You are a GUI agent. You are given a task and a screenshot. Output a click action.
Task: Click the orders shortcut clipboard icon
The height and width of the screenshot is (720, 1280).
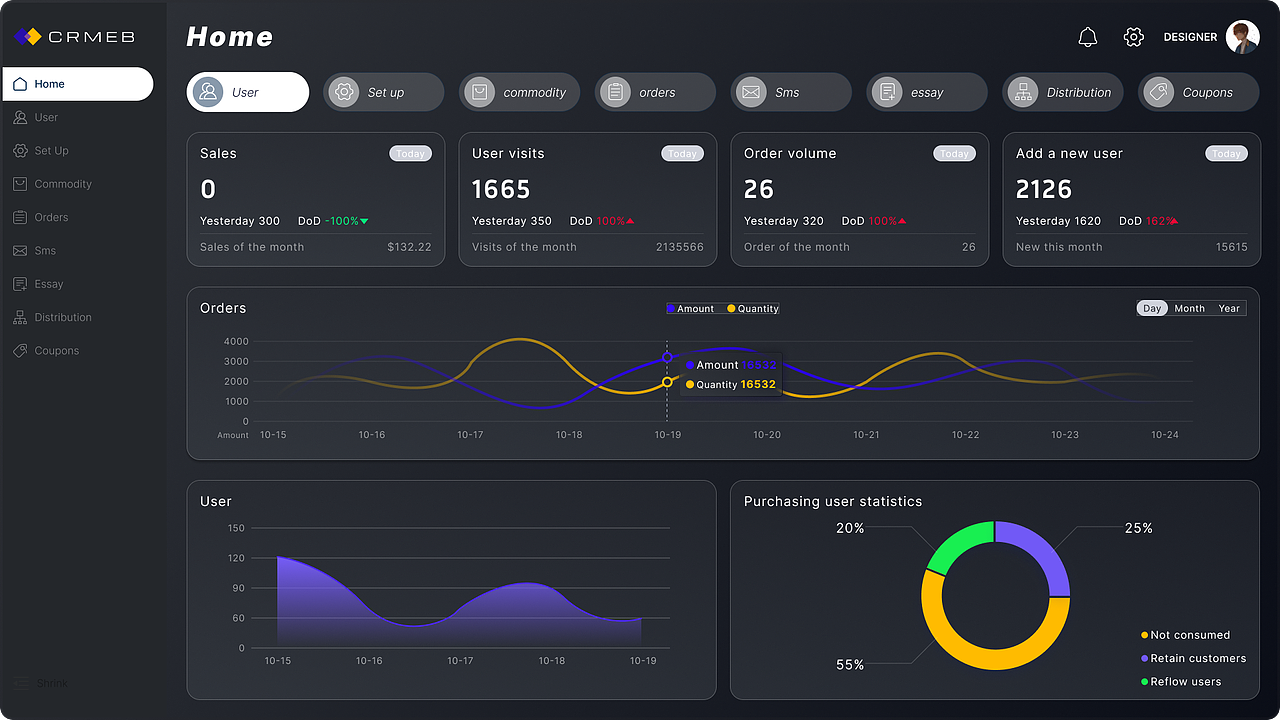(616, 92)
